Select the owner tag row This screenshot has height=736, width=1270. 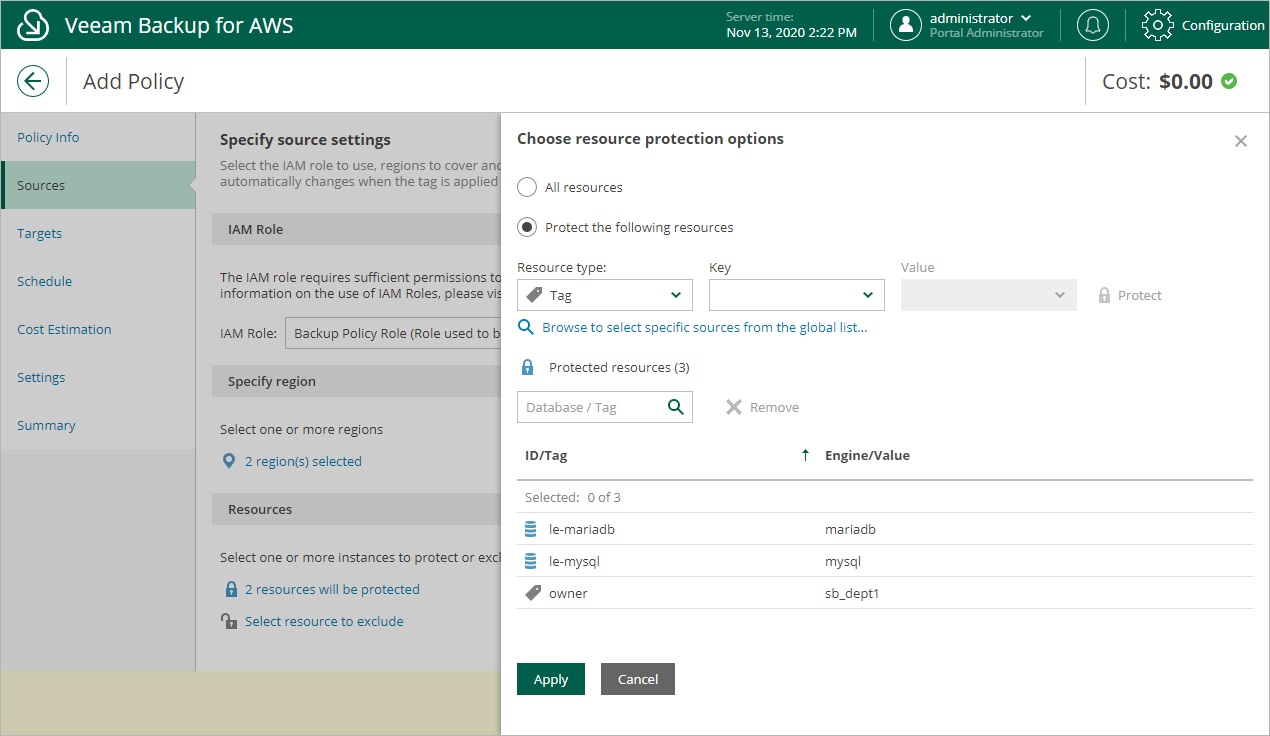pos(885,593)
